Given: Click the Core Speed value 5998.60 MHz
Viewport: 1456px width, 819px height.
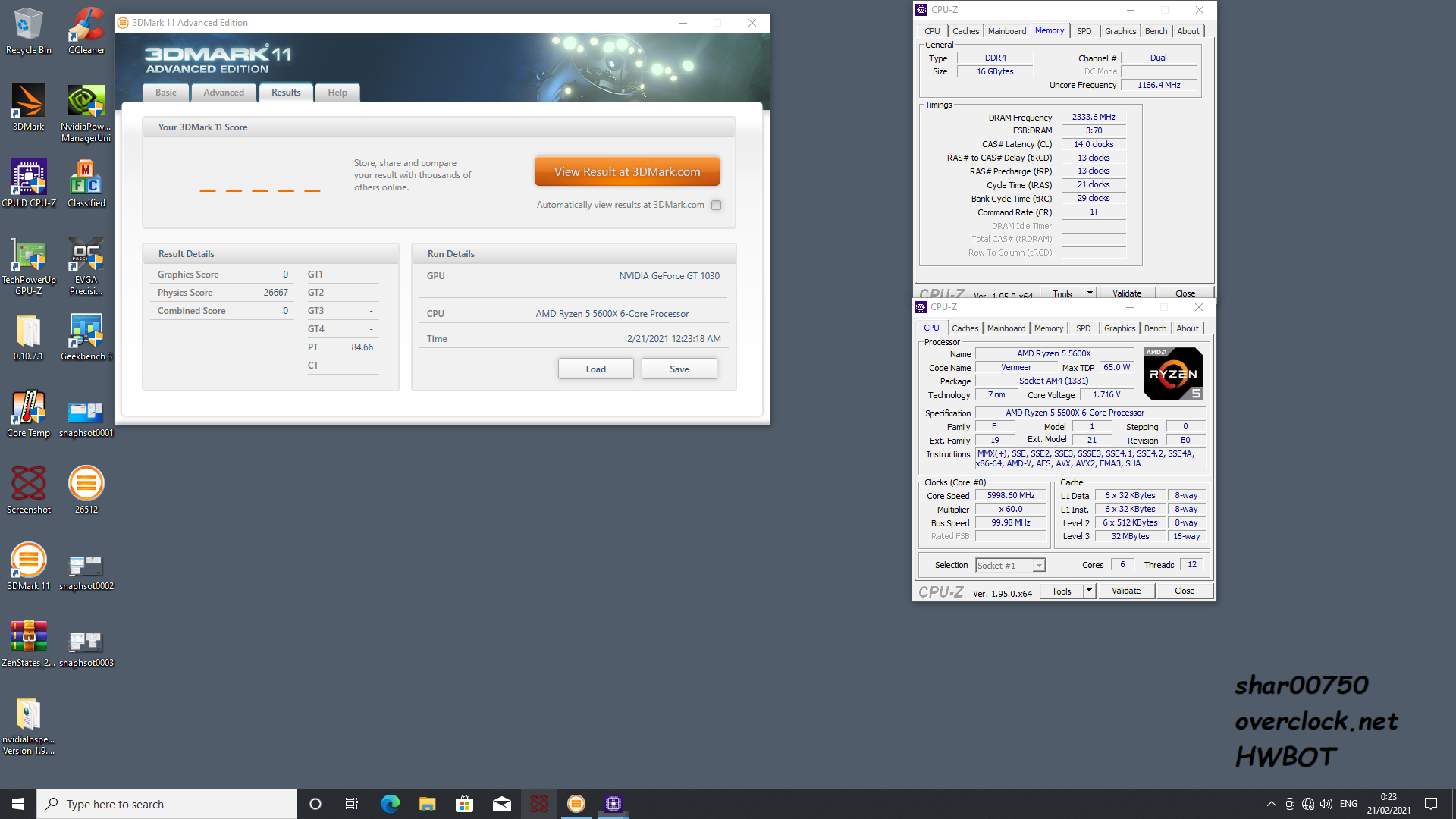Looking at the screenshot, I should (1011, 496).
